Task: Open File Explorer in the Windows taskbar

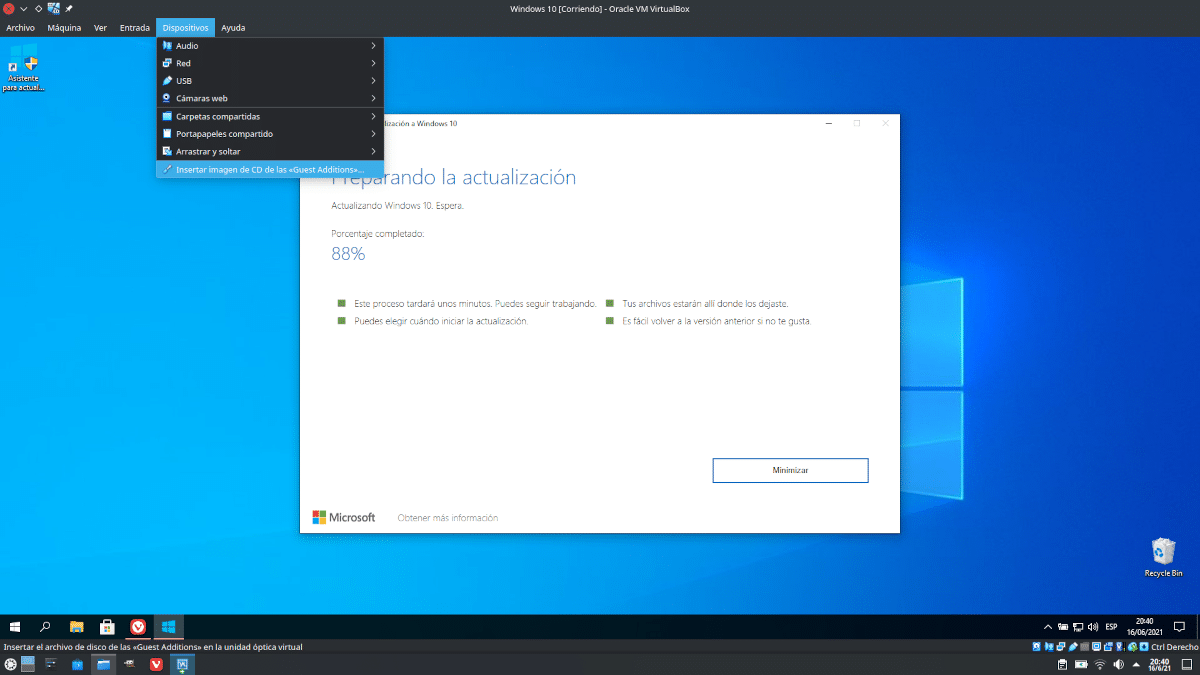Action: (x=76, y=627)
